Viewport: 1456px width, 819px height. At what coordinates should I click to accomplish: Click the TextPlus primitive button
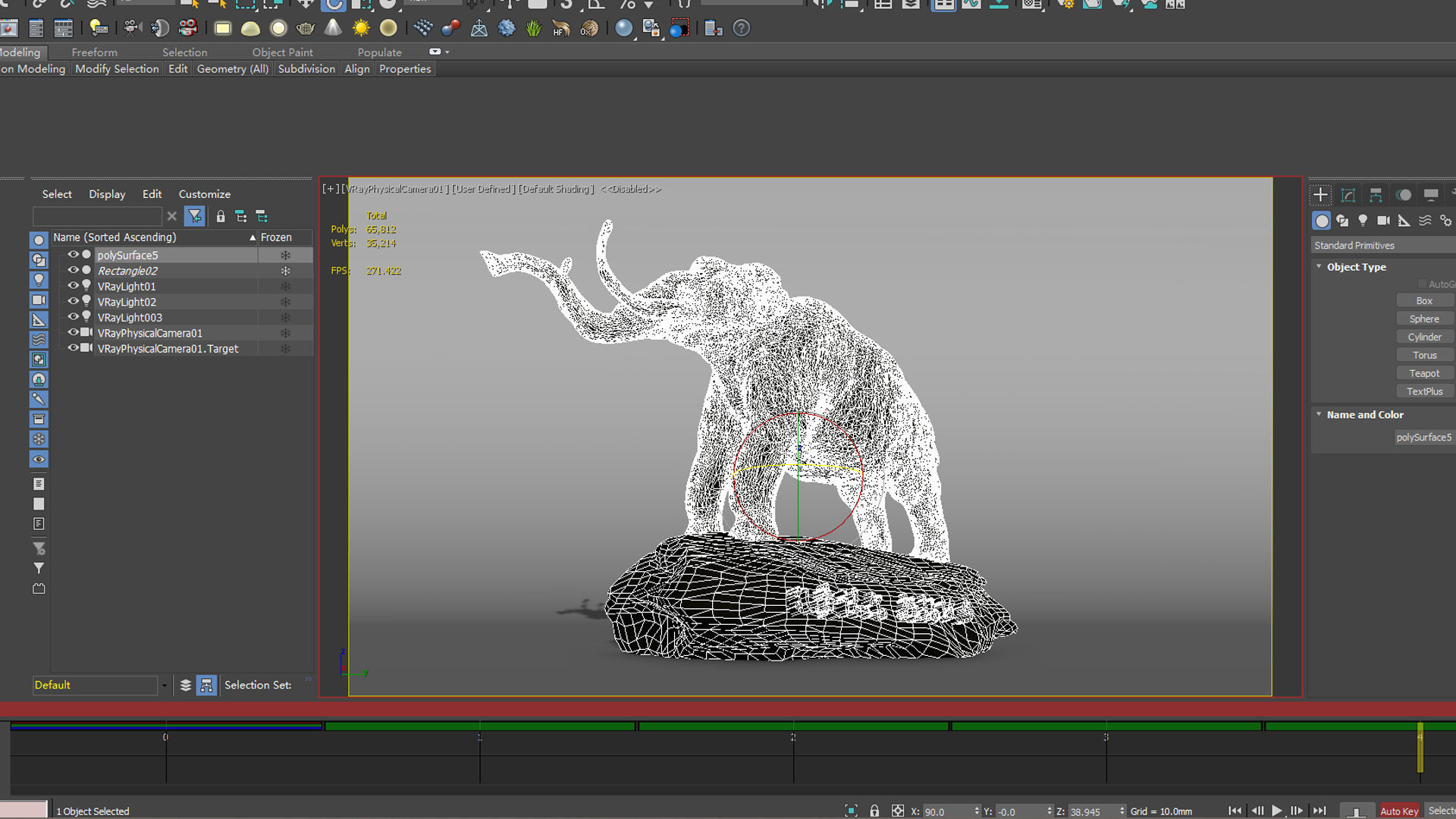pyautogui.click(x=1424, y=392)
